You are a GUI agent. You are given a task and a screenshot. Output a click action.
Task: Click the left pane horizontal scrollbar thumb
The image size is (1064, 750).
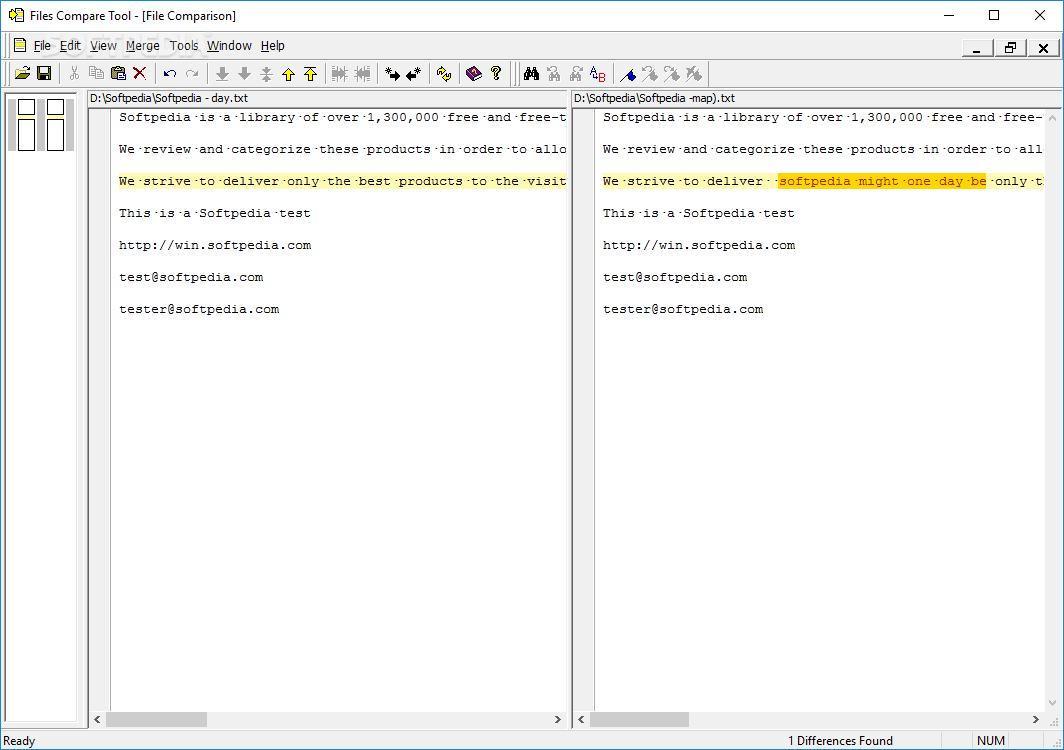tap(156, 719)
